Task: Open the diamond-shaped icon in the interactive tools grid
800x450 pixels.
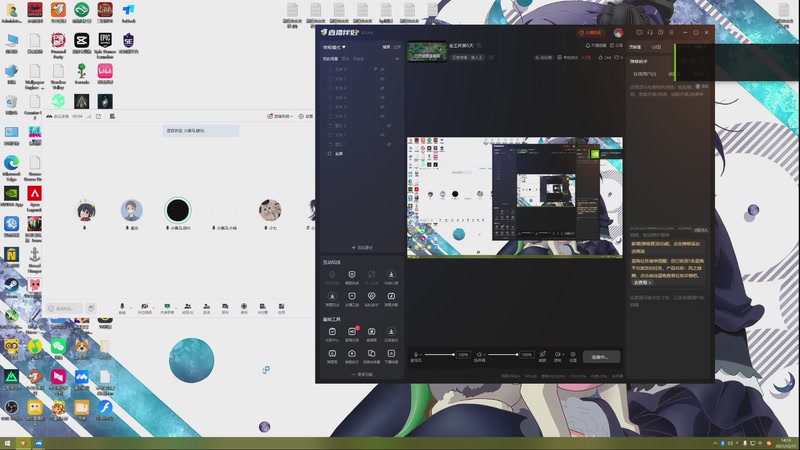Action: [x=371, y=296]
